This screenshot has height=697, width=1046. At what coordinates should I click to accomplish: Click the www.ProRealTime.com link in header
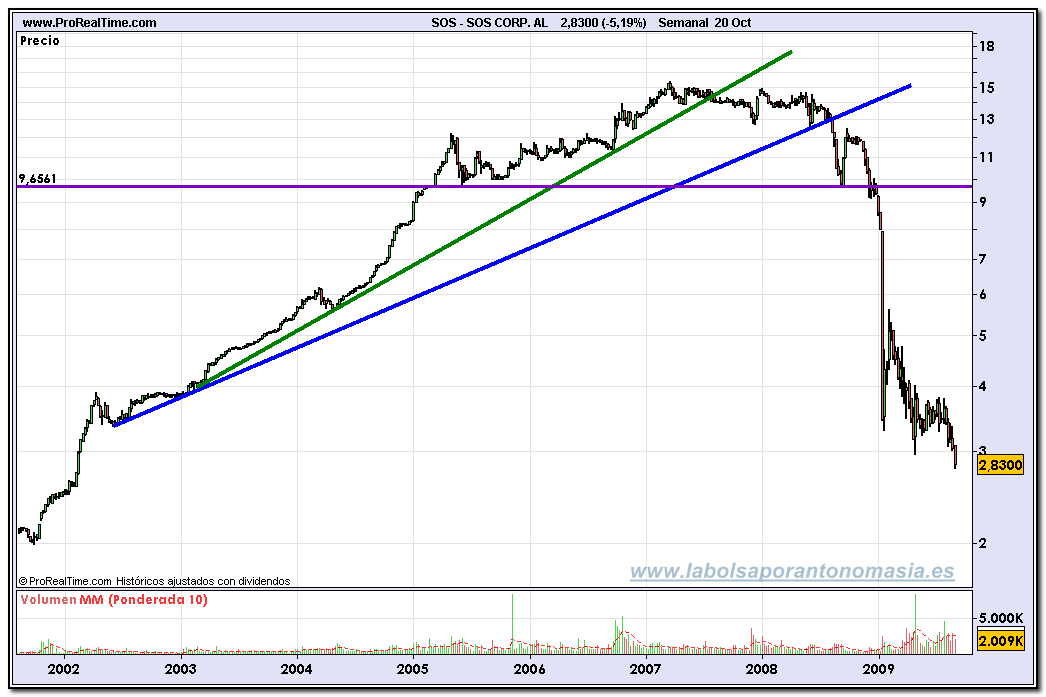[89, 22]
